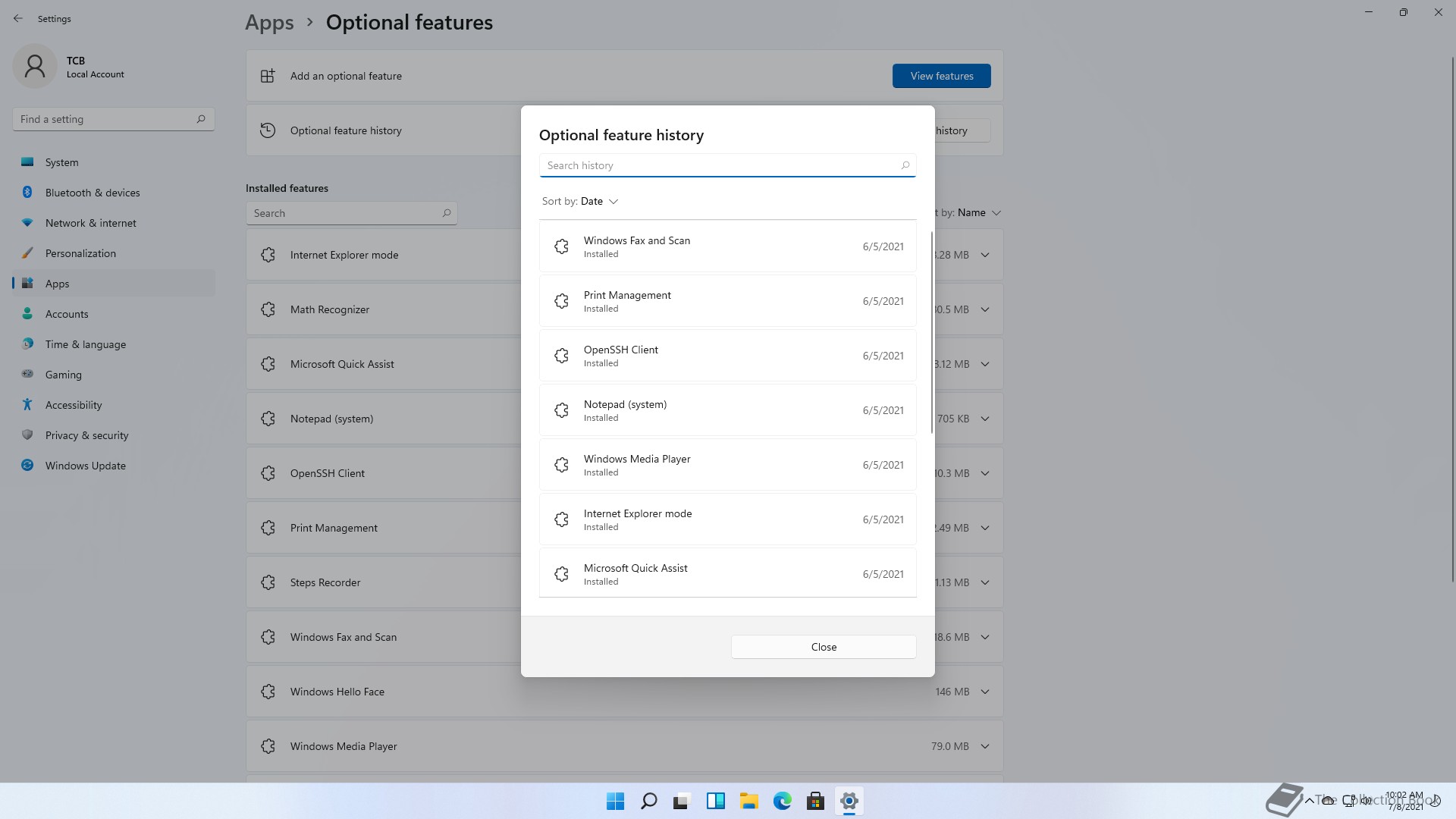Image resolution: width=1456 pixels, height=819 pixels.
Task: Click the Find a setting search box
Action: [x=114, y=119]
